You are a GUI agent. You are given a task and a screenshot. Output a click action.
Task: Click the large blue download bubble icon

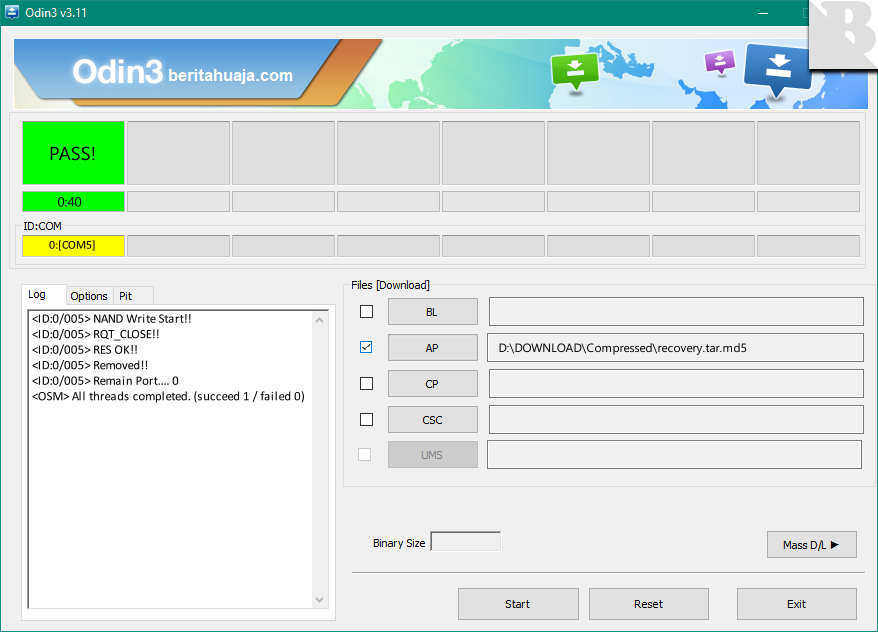coord(778,68)
